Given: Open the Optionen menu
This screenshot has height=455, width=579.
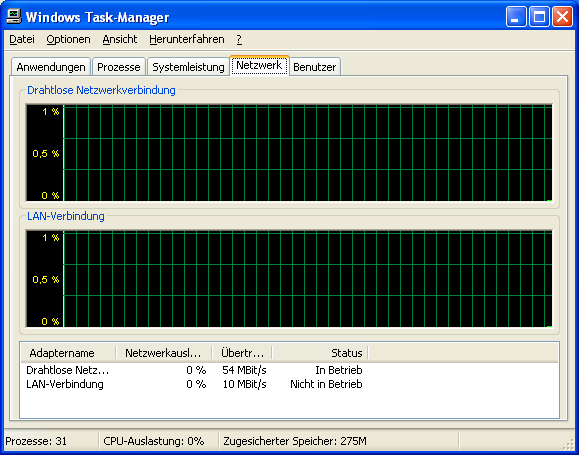Looking at the screenshot, I should coord(68,39).
